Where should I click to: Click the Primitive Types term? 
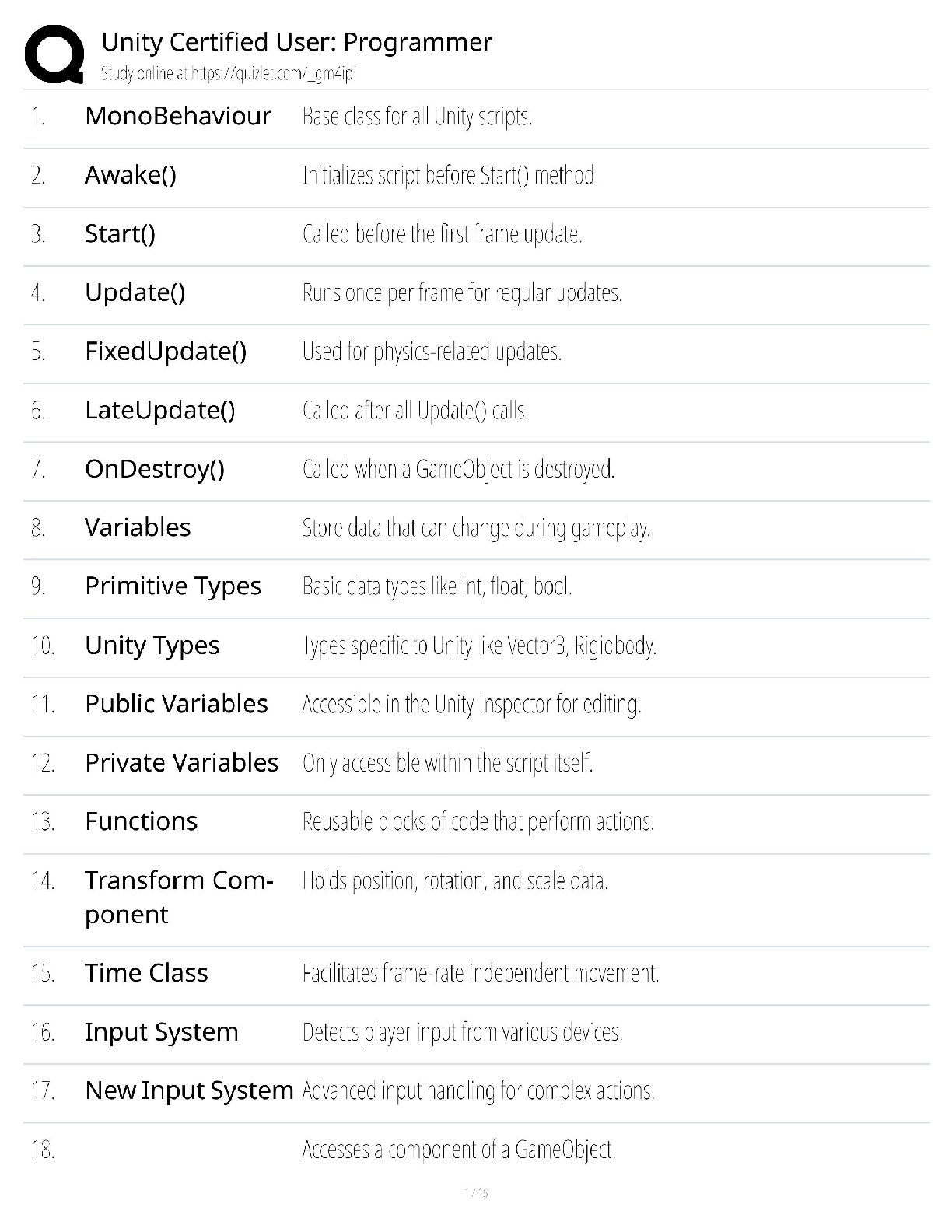coord(173,586)
